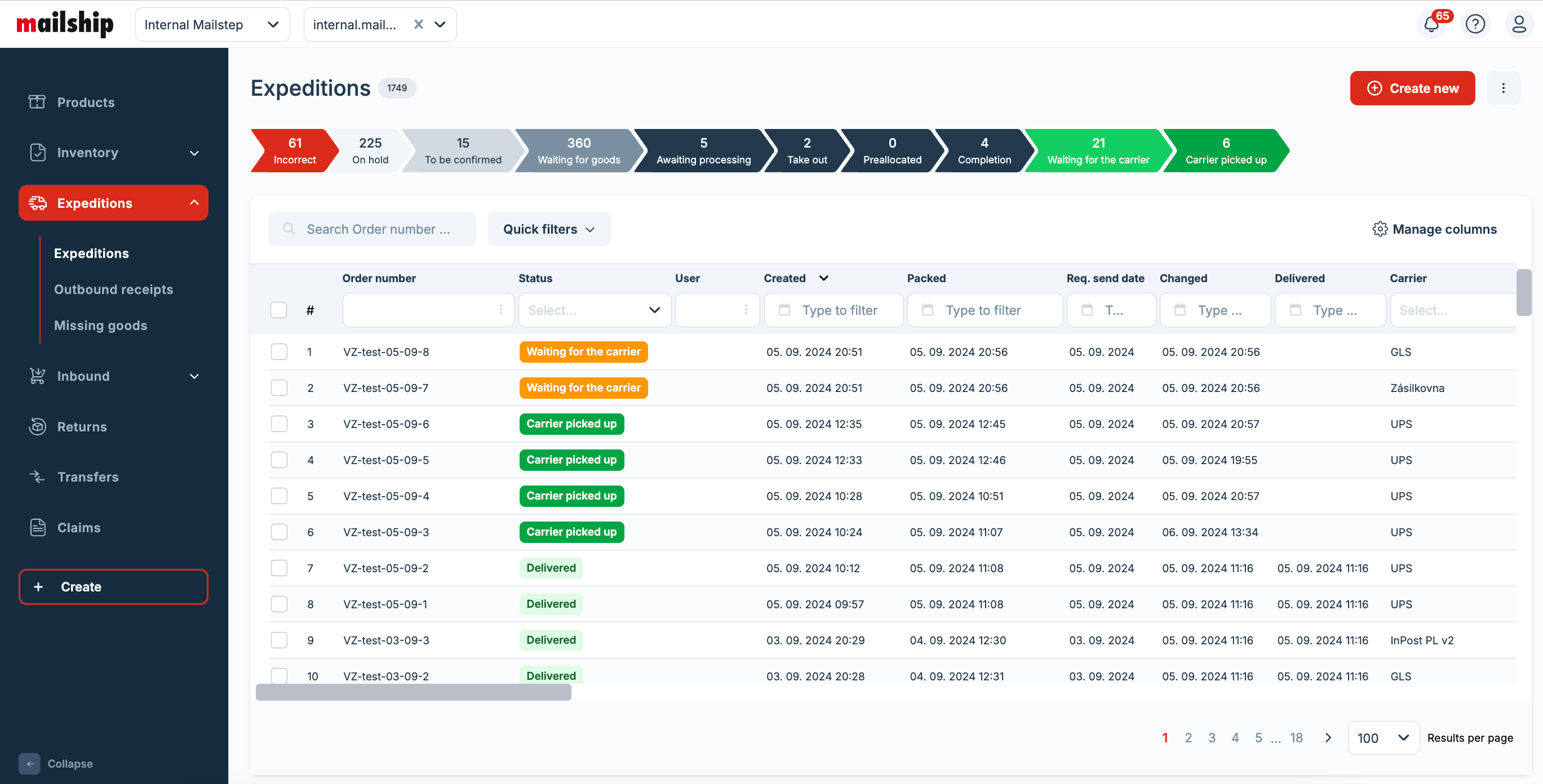Select the checkbox for VZ-test-05-09-3
Screen dimensions: 1543x784
pos(279,532)
